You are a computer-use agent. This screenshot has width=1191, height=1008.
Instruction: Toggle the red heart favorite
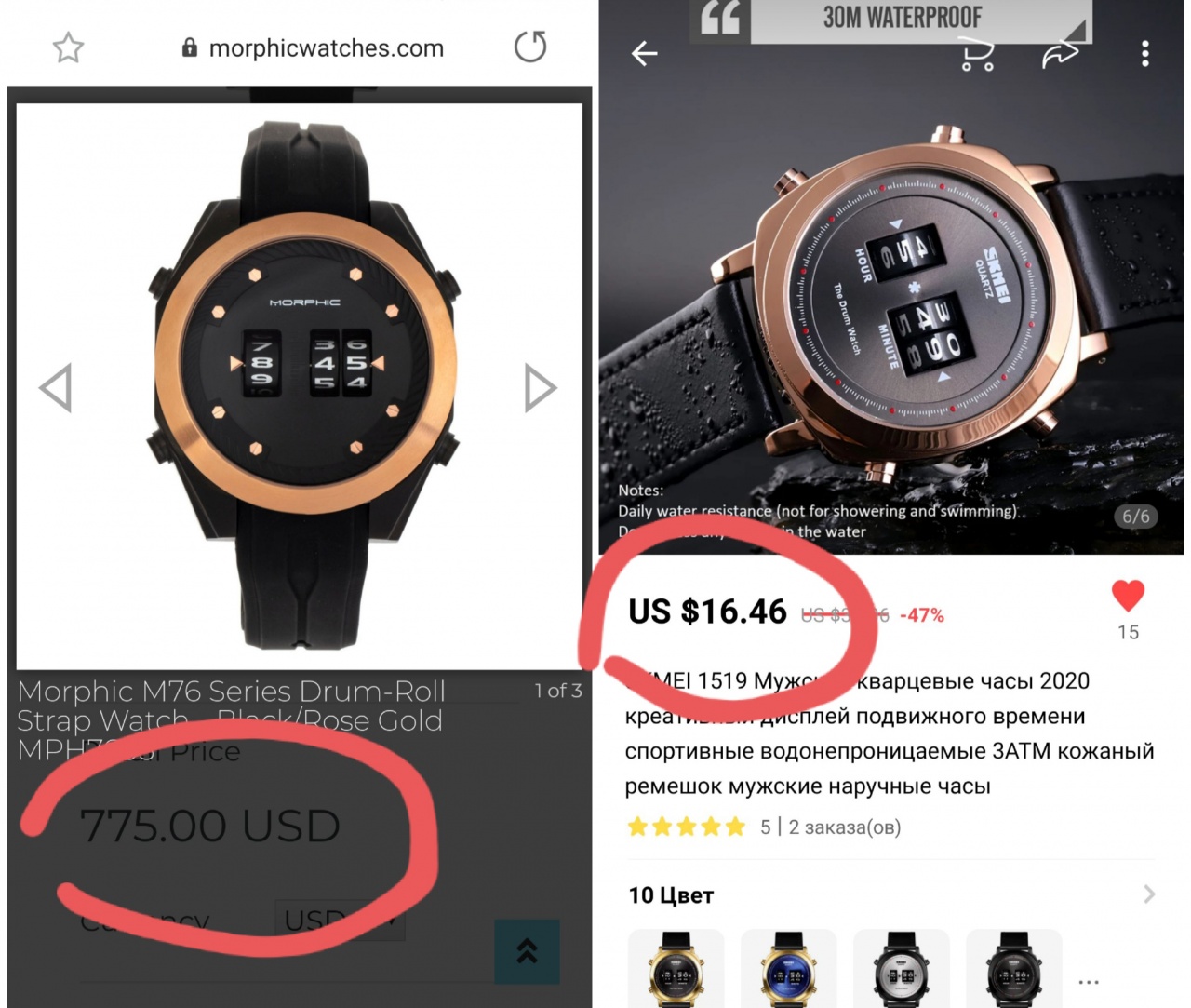(1128, 596)
